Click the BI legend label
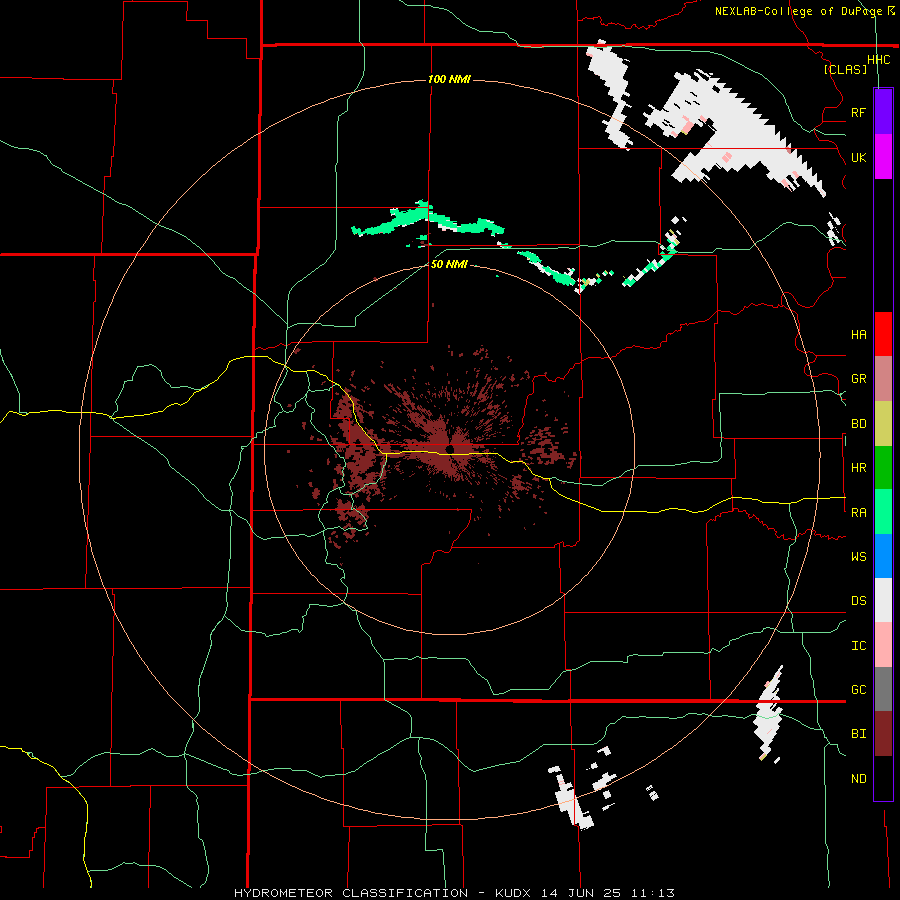 (x=858, y=734)
